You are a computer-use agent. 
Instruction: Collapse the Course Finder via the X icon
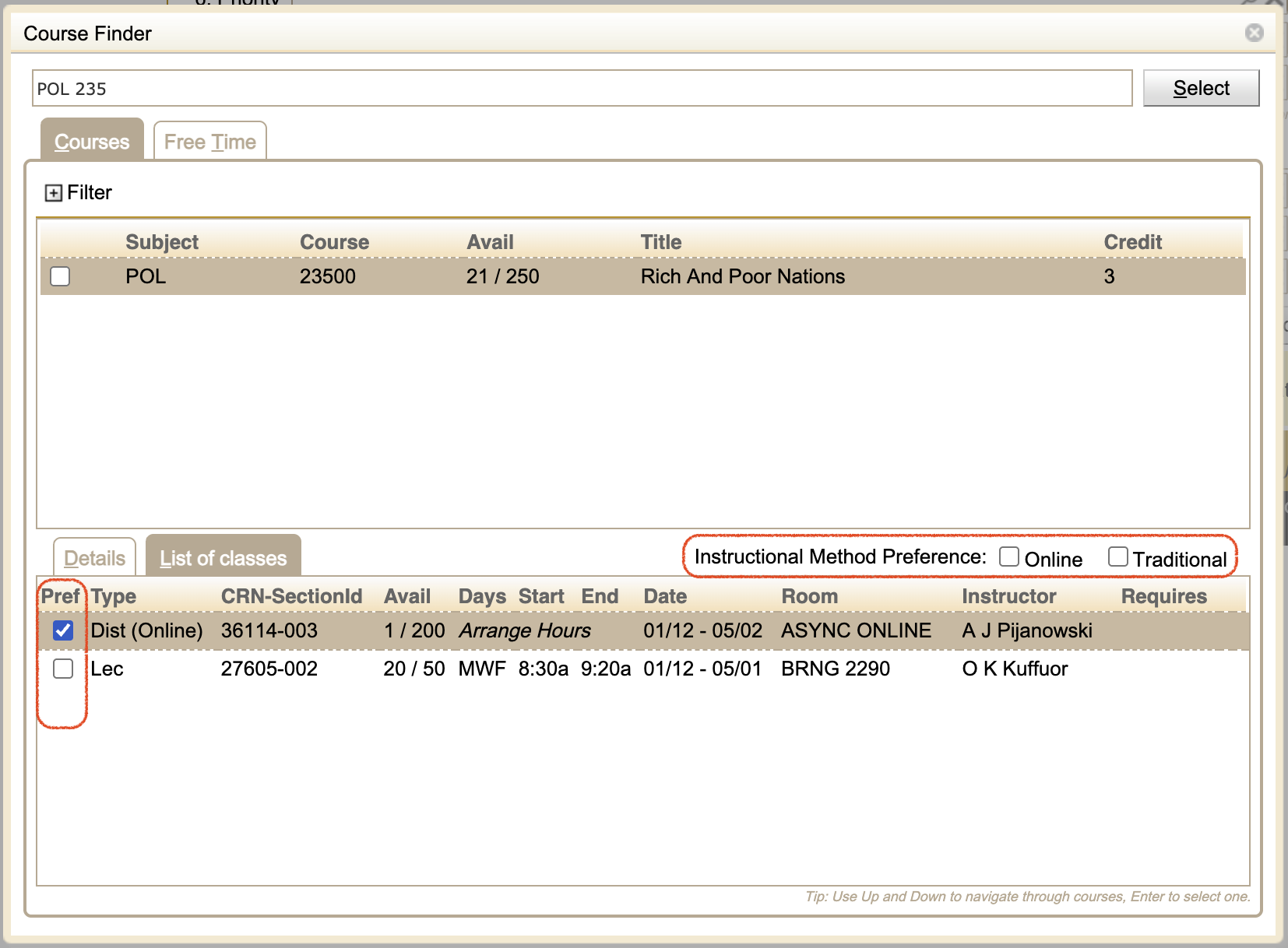tap(1254, 33)
